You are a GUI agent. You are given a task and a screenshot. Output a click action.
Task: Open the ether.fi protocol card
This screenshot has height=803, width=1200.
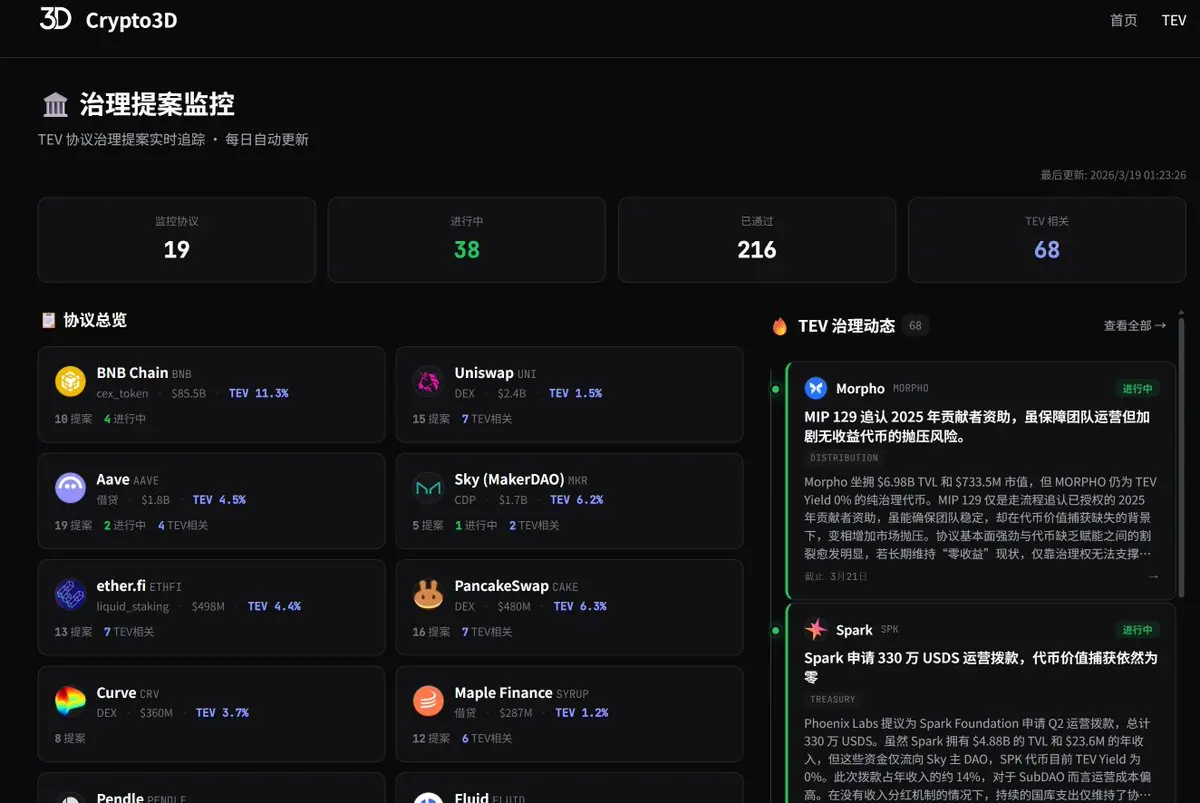coord(211,607)
